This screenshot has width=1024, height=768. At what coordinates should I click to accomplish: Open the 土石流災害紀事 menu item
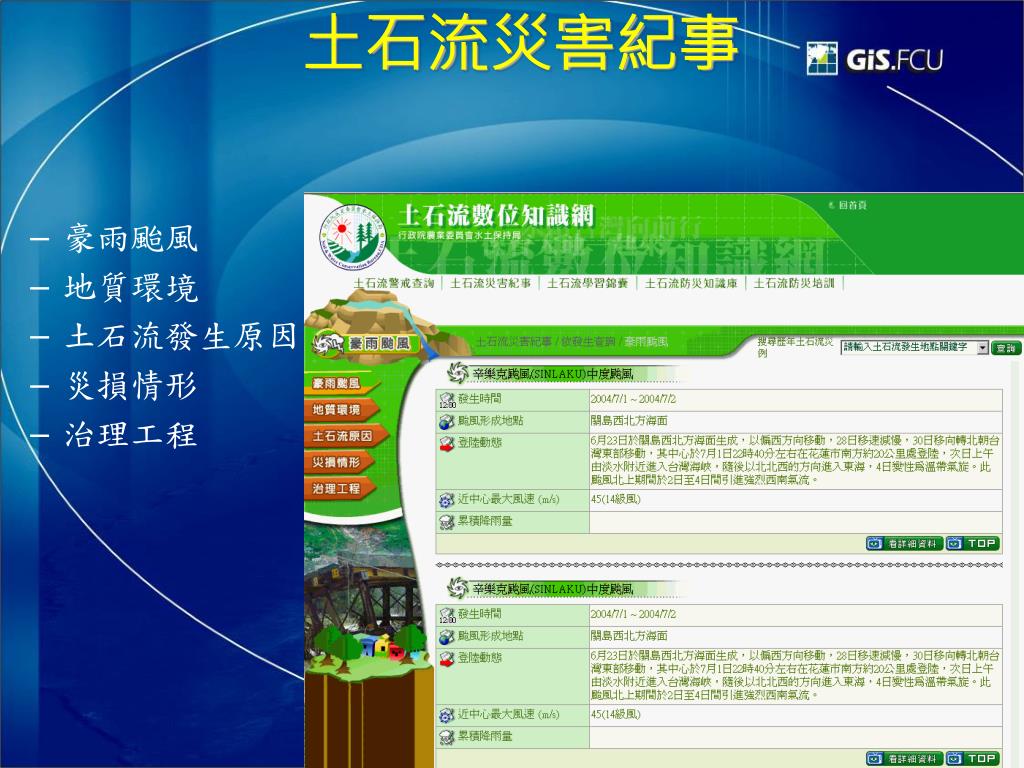click(490, 283)
